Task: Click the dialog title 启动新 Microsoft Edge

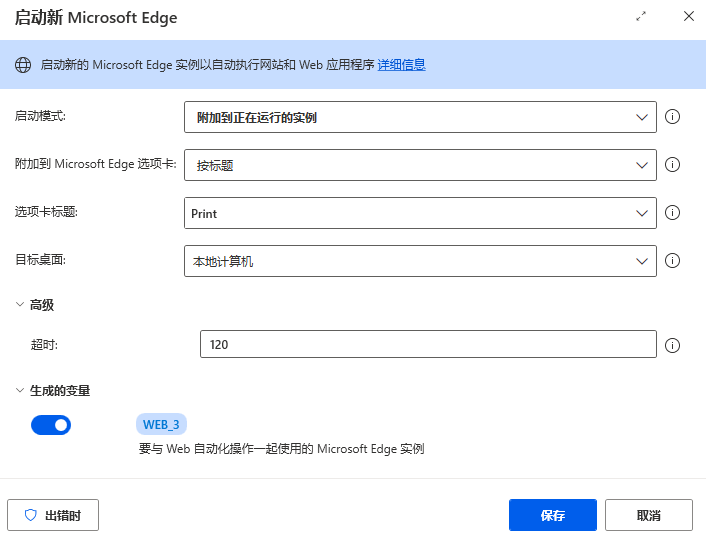Action: pos(96,18)
